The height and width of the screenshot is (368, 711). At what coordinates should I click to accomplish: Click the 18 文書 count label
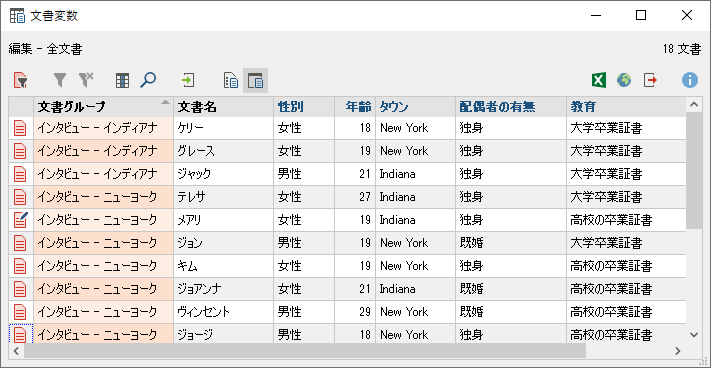(x=682, y=49)
